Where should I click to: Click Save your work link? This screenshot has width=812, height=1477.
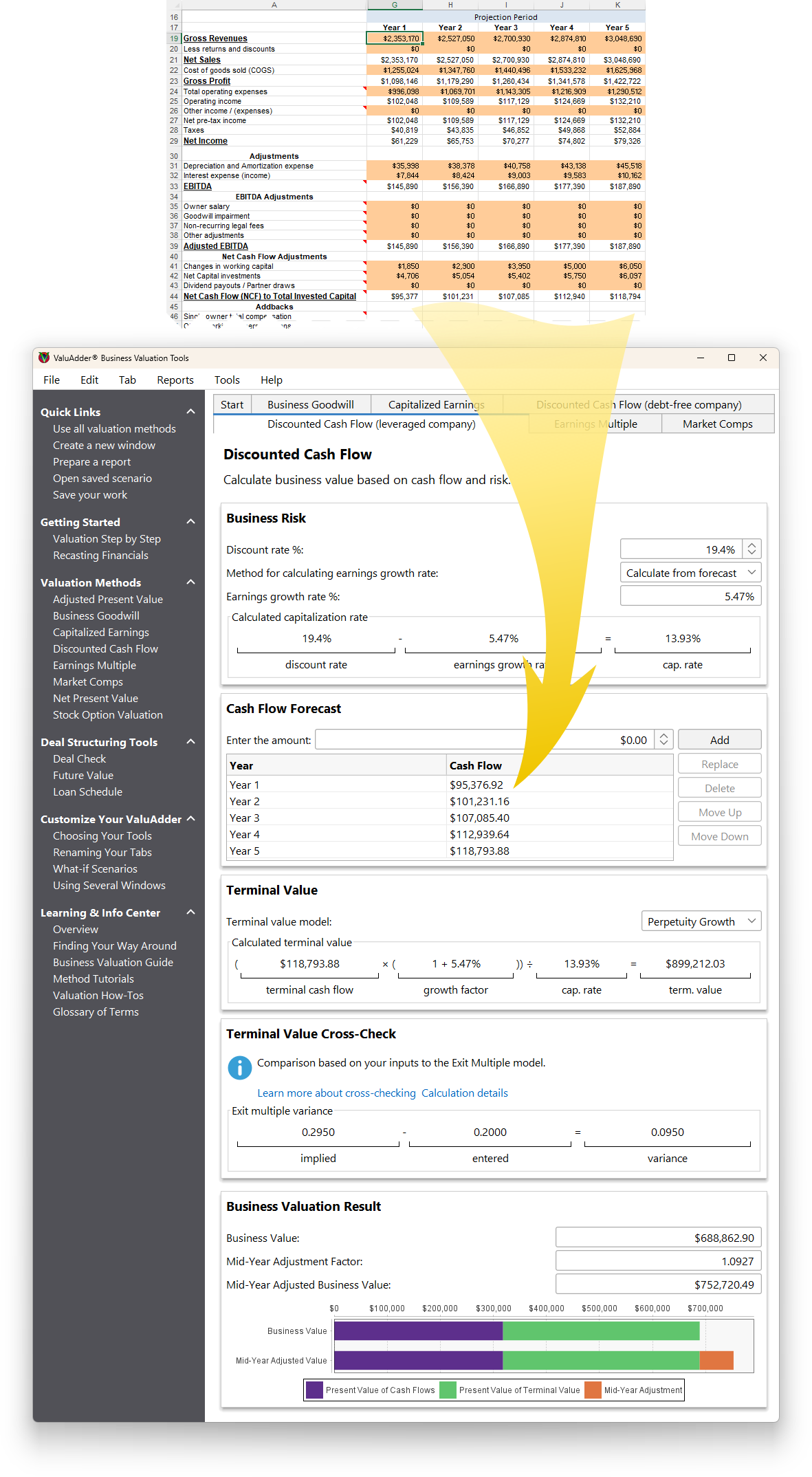90,494
